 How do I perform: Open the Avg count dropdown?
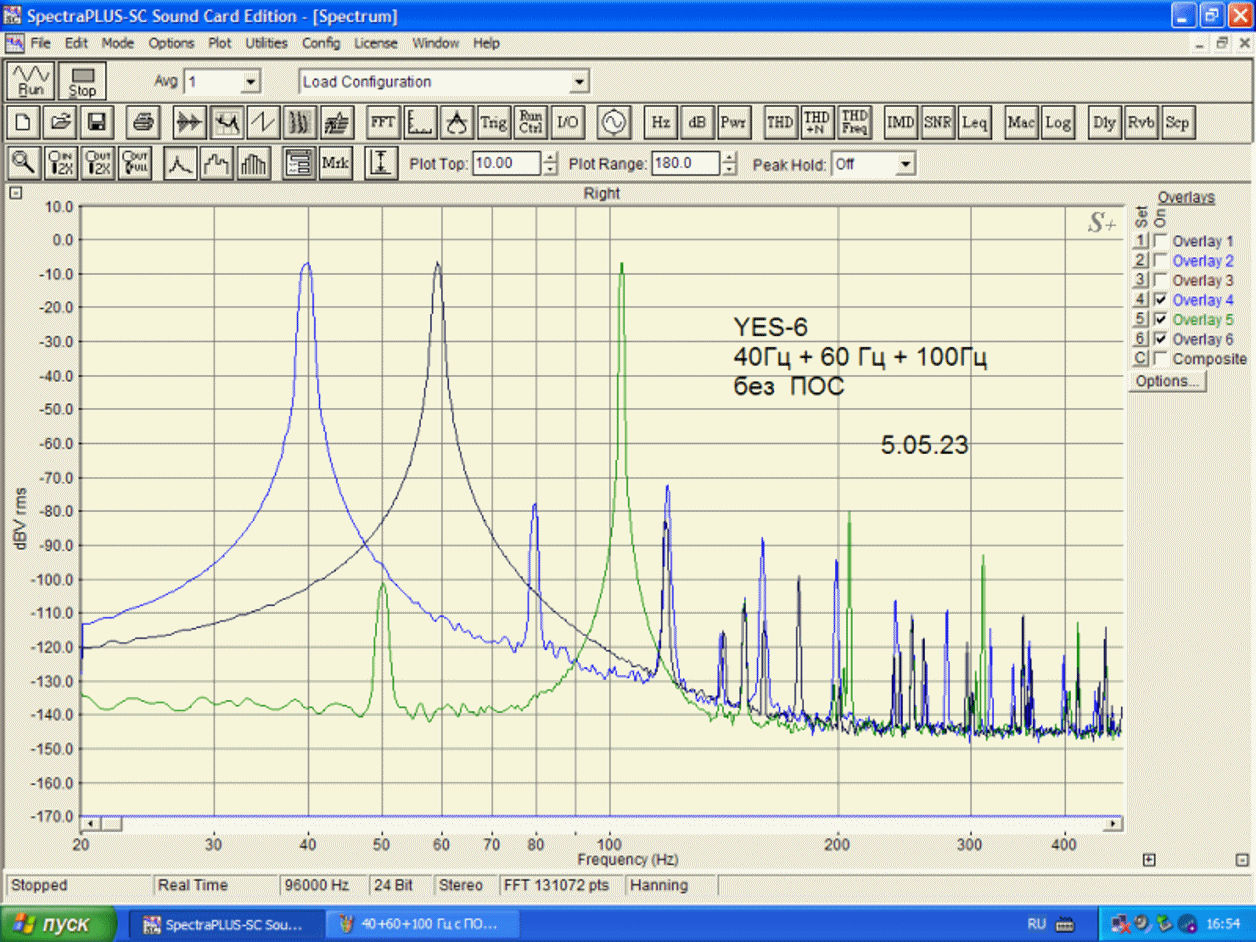point(251,82)
